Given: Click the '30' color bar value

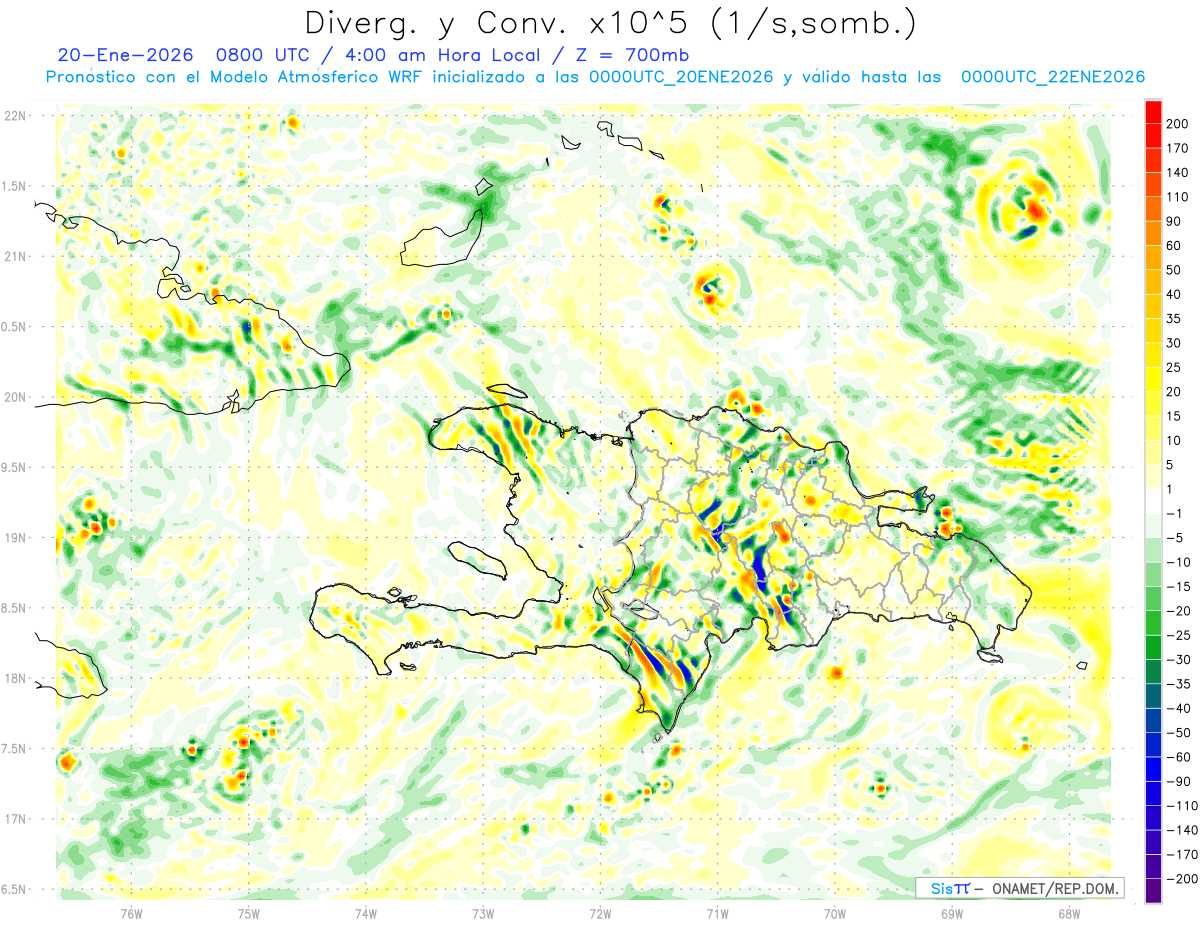Looking at the screenshot, I should pos(1174,343).
